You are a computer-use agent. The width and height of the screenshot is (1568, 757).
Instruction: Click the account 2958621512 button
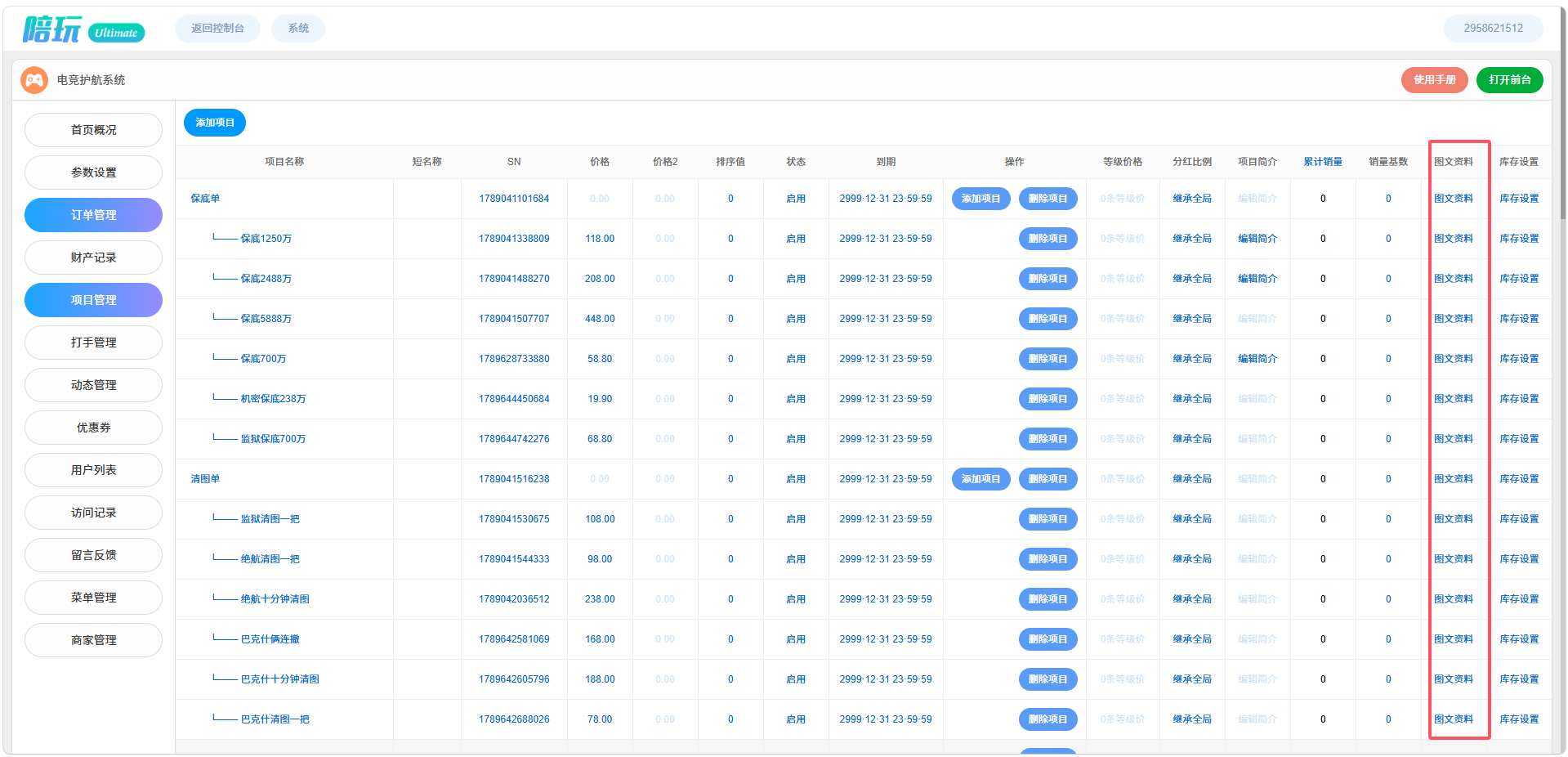point(1493,28)
